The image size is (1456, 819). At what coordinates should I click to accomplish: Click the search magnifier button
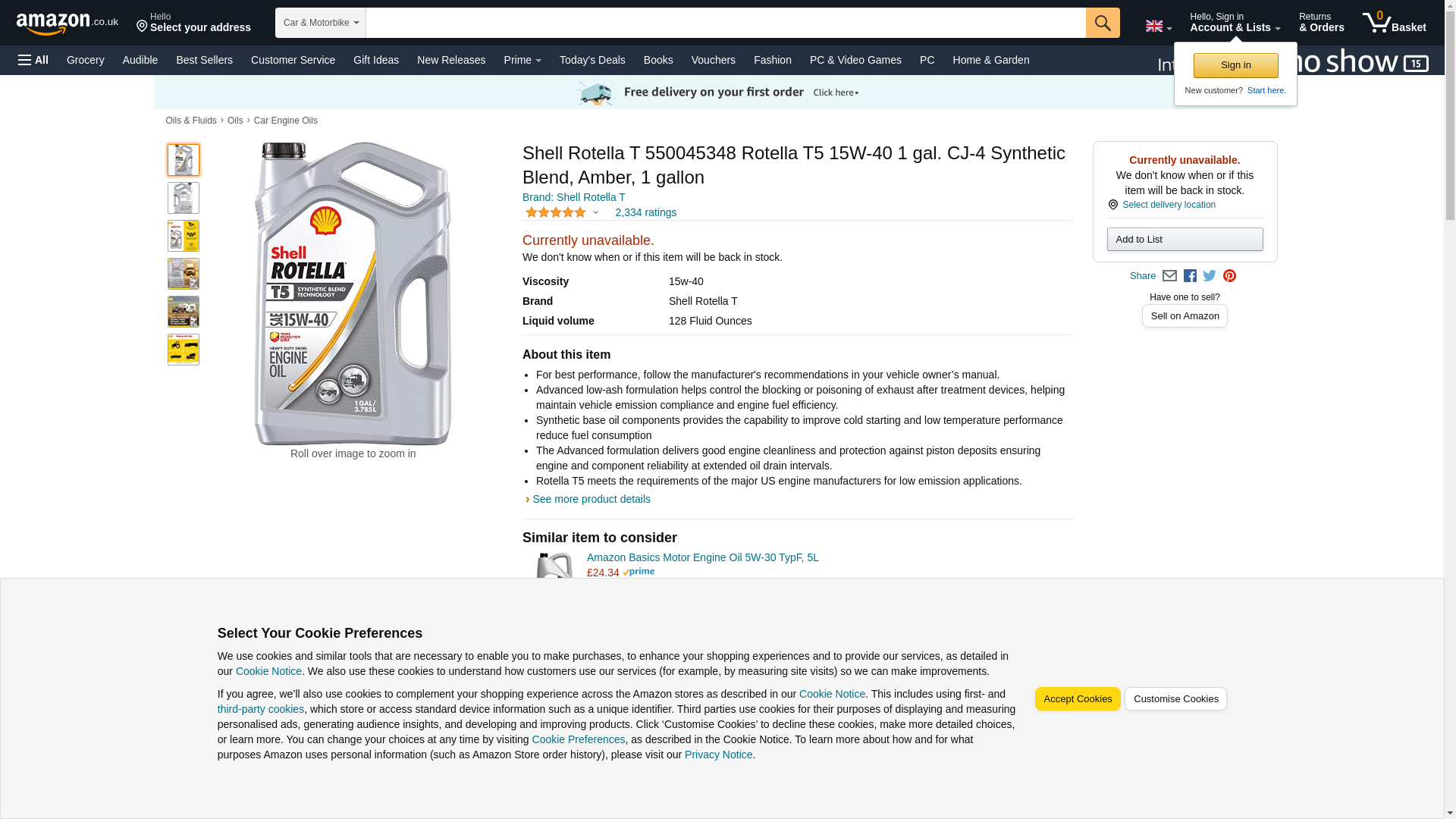[1102, 23]
